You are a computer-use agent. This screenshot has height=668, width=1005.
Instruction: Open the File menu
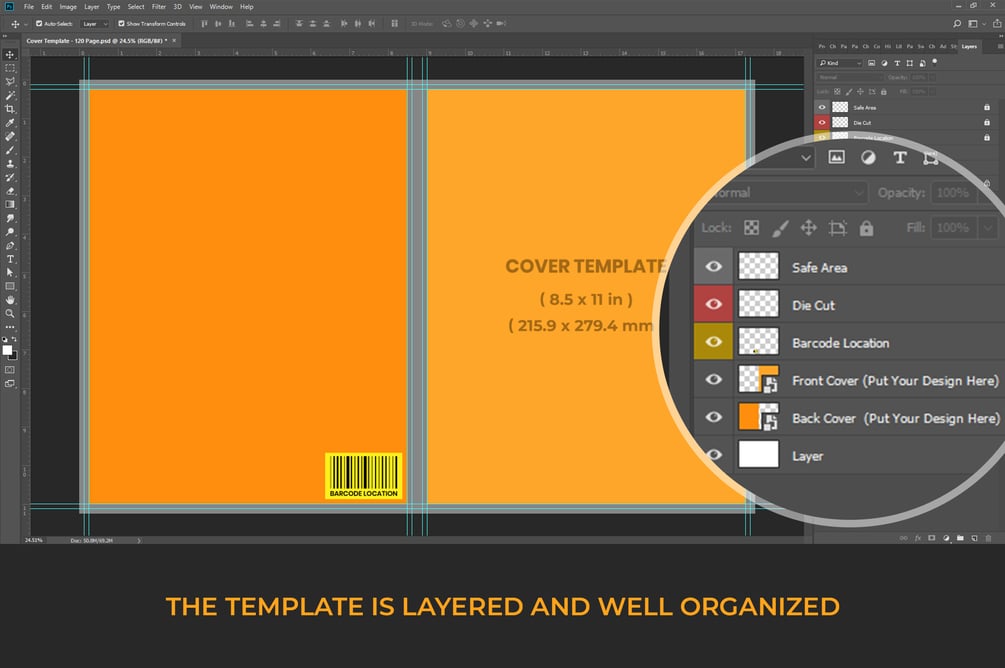(29, 6)
